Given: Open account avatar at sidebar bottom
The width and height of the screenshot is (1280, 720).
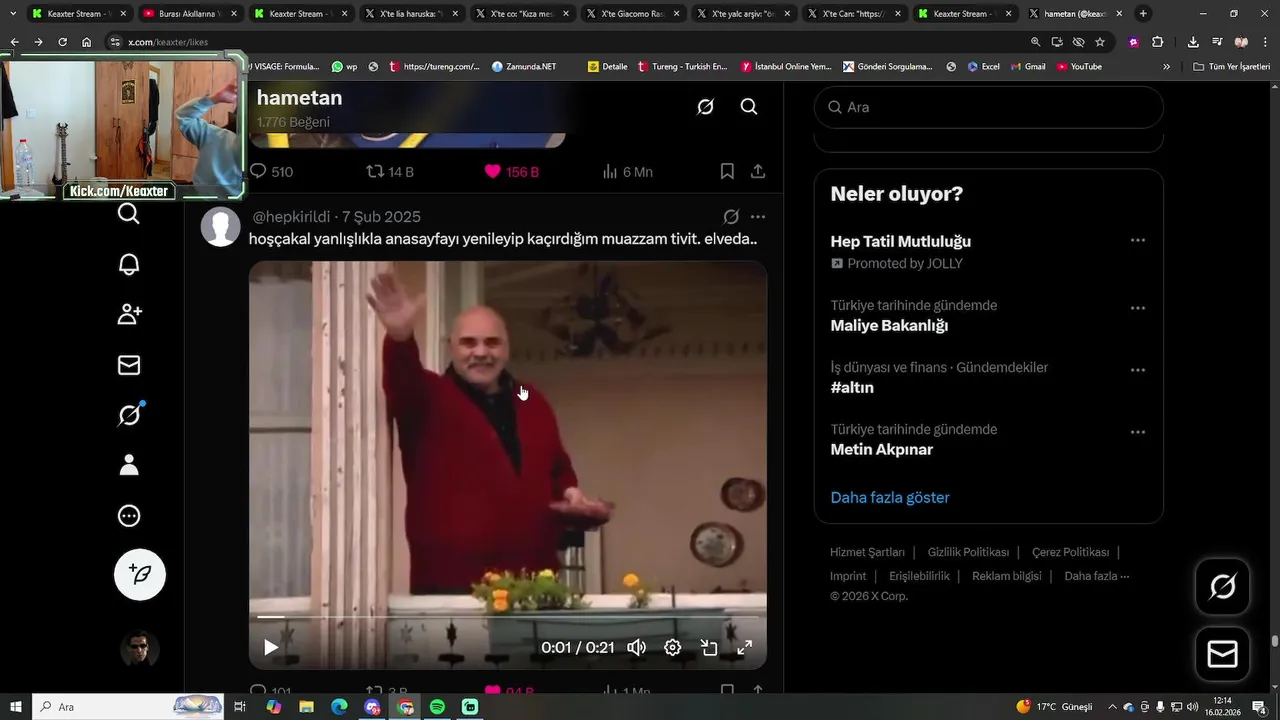Looking at the screenshot, I should 140,650.
